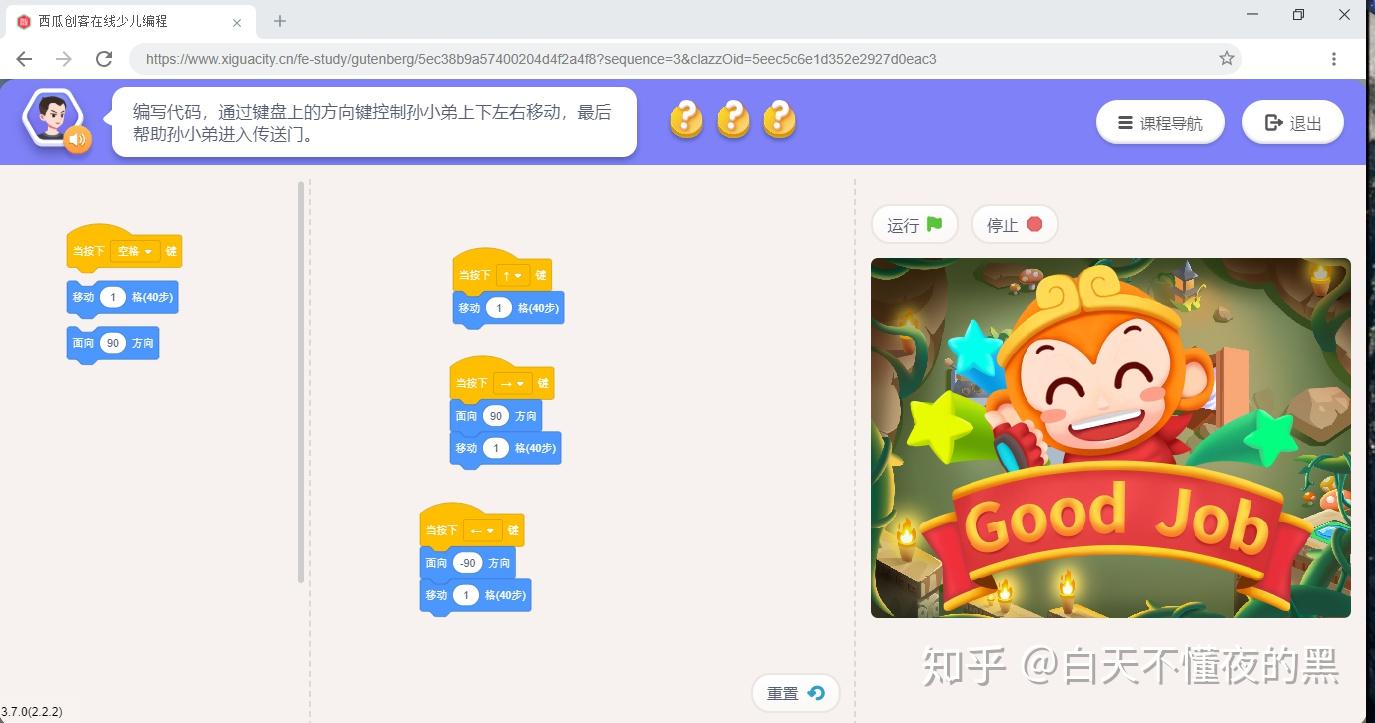Screen dimensions: 1375x723
Task: Open a new browser tab
Action: tap(280, 21)
